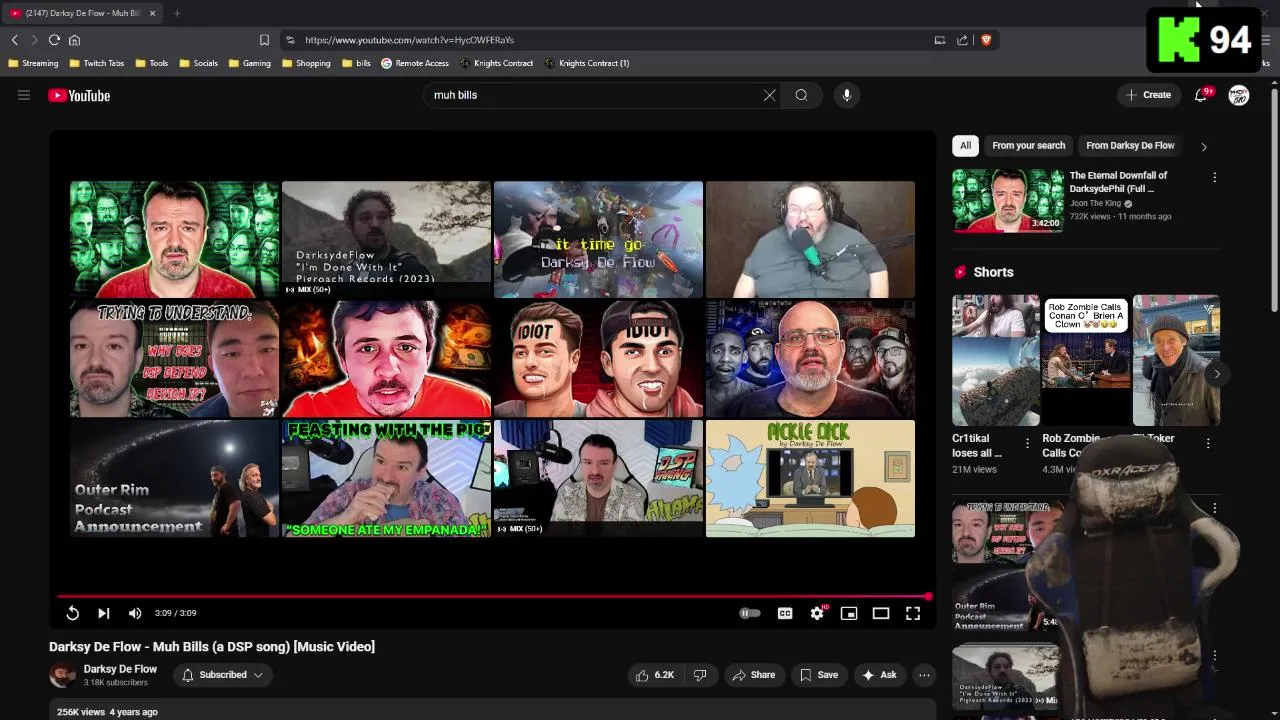Viewport: 1280px width, 720px height.
Task: Go to the YouTube home logo
Action: coord(79,95)
